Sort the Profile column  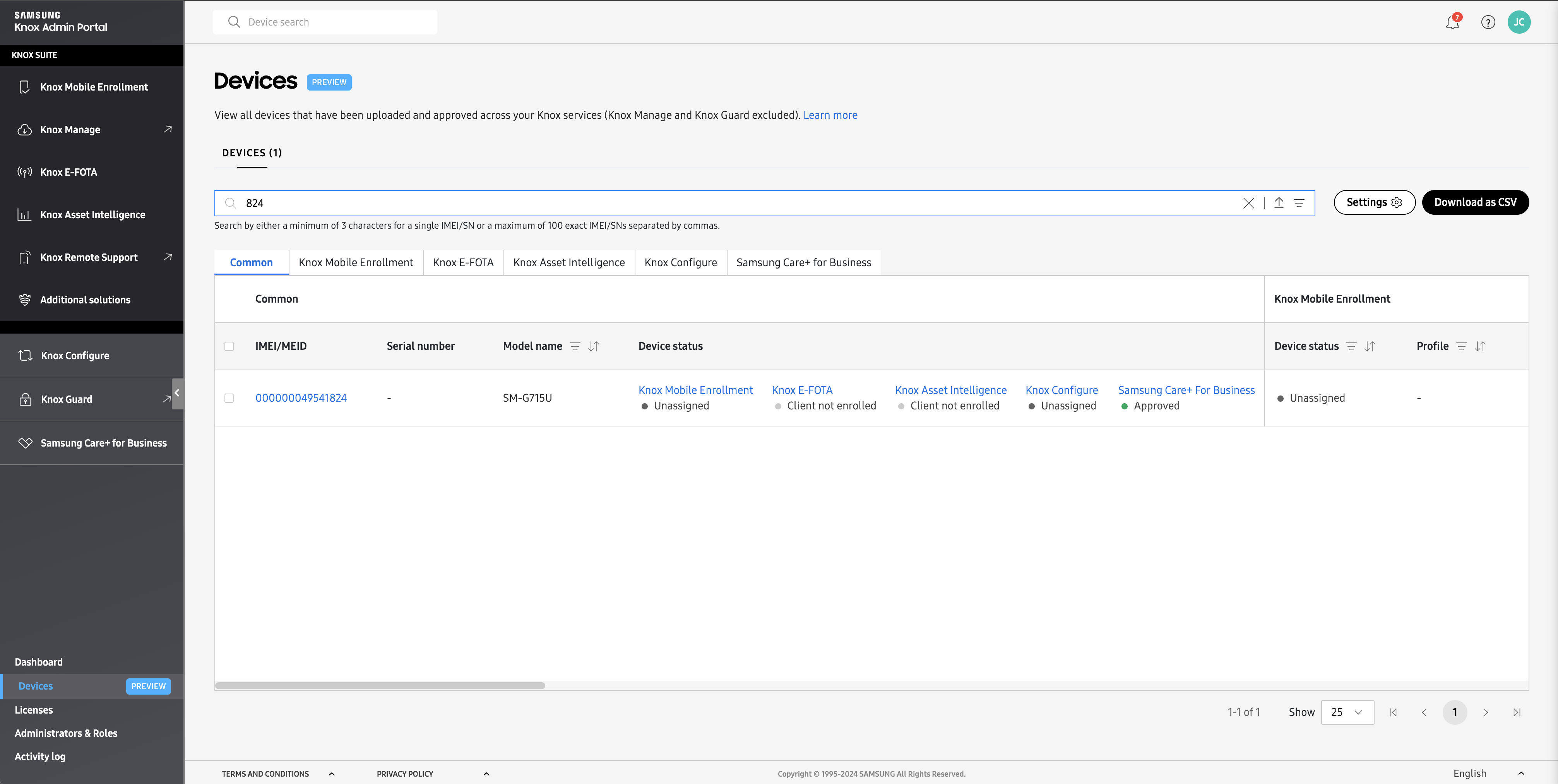(1480, 346)
